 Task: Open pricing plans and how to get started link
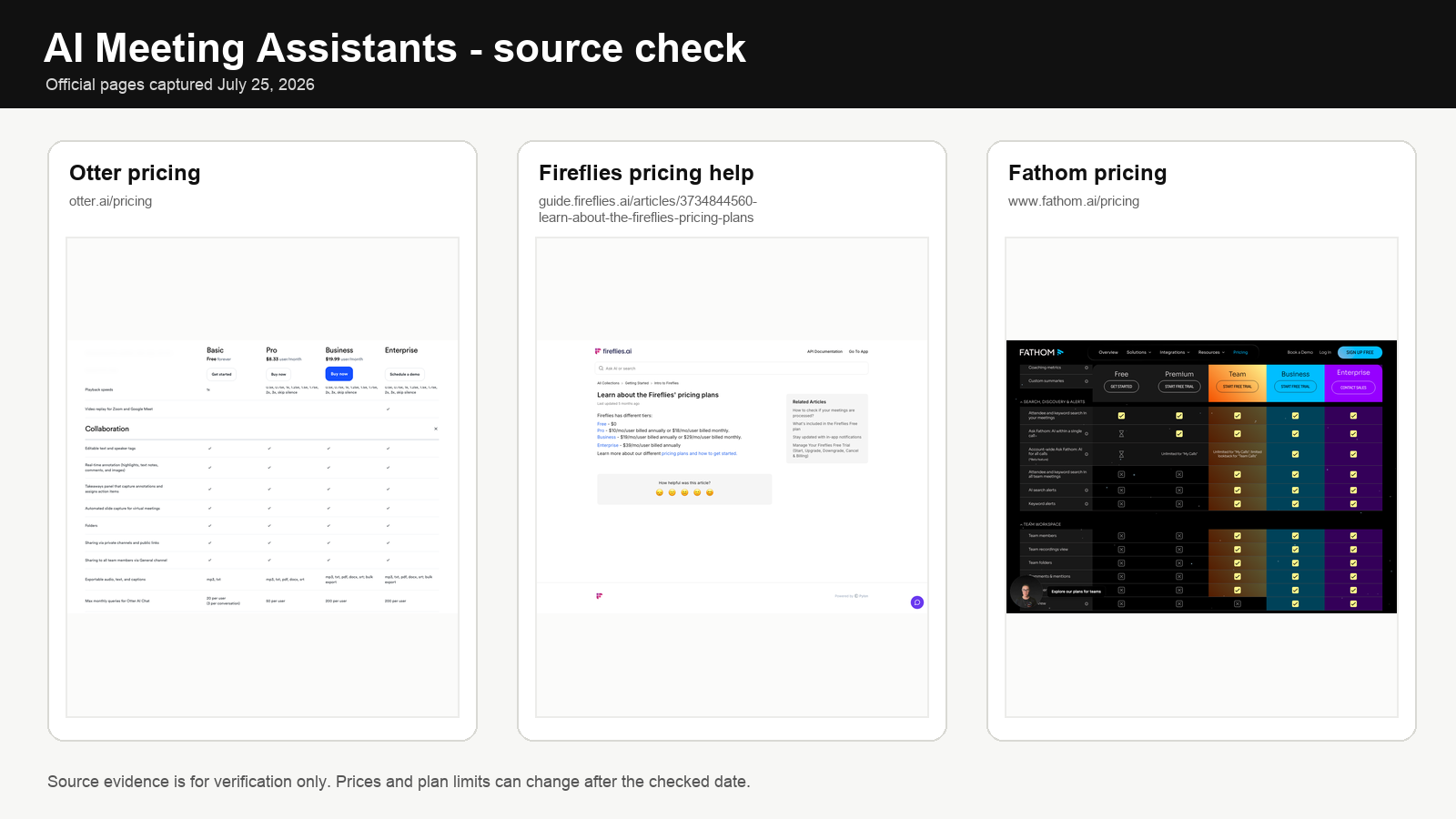pyautogui.click(x=700, y=453)
